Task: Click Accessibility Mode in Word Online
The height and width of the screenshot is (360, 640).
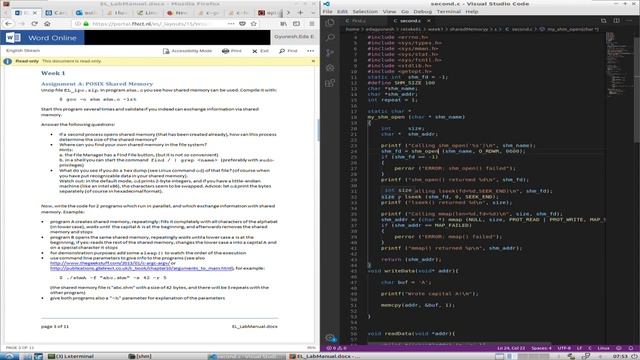Action: (x=187, y=51)
